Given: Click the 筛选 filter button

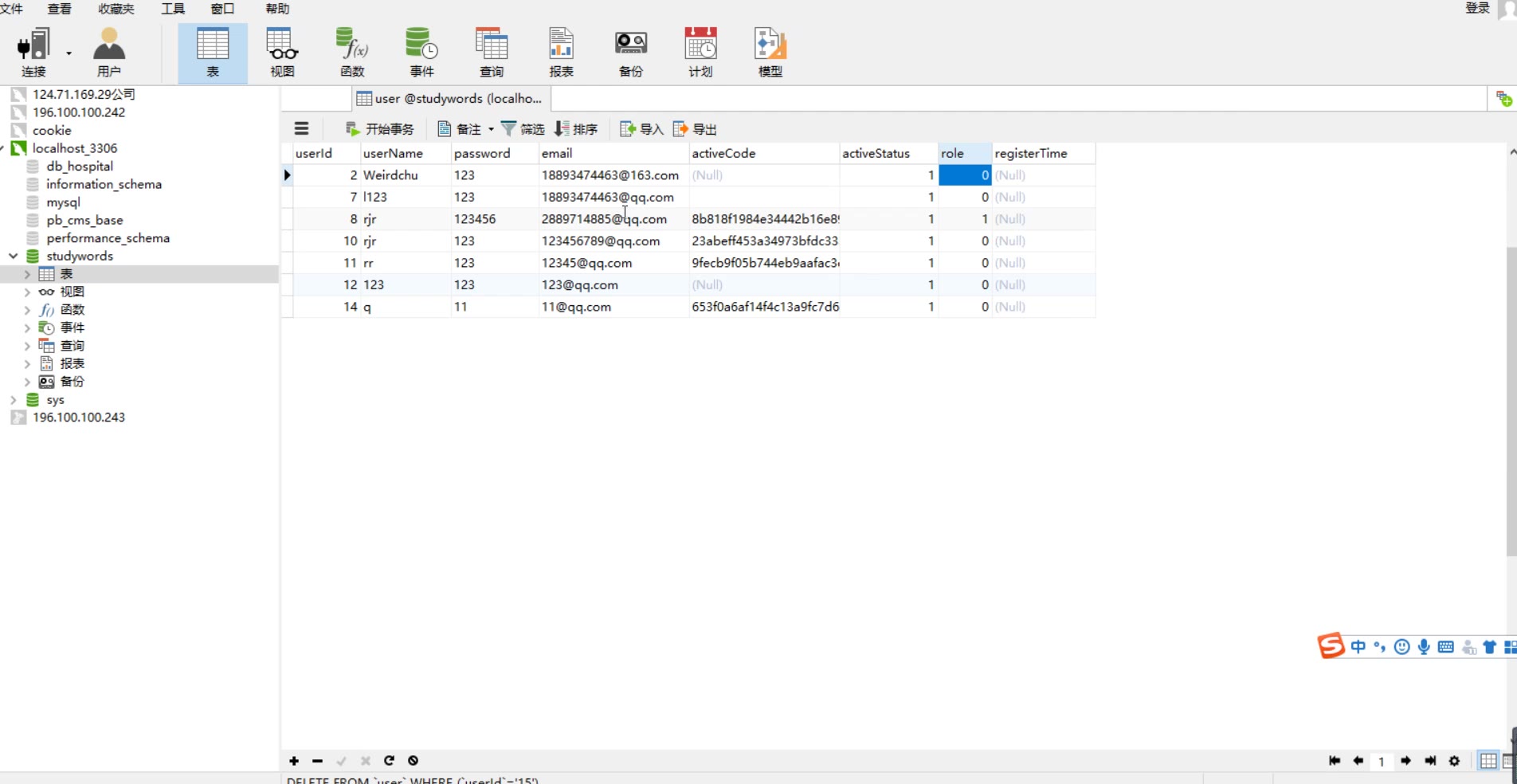Looking at the screenshot, I should 523,129.
